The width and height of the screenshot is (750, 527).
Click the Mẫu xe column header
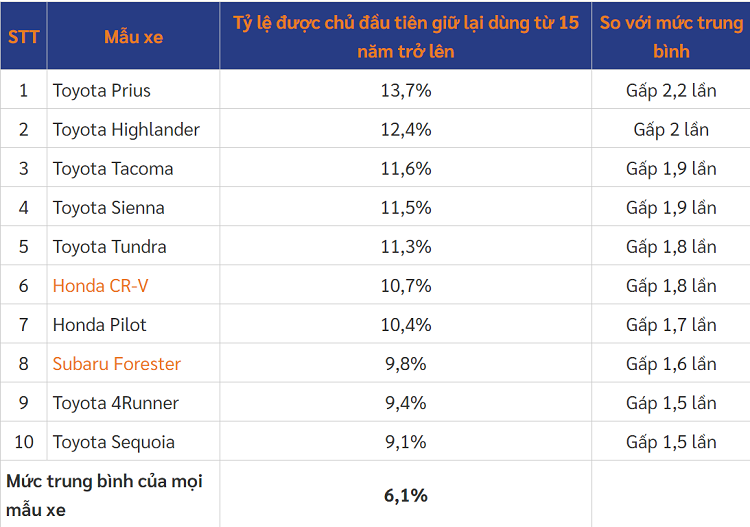[133, 36]
